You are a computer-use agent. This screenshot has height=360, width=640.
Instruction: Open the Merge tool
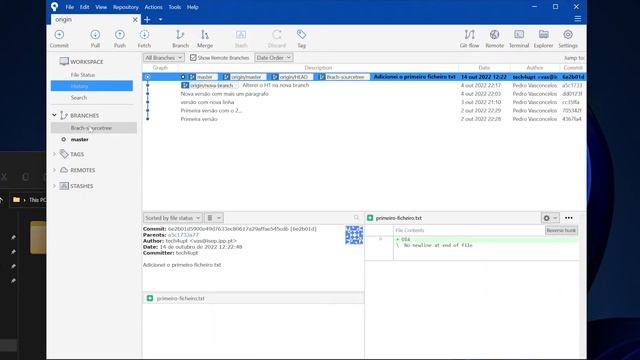(x=205, y=39)
